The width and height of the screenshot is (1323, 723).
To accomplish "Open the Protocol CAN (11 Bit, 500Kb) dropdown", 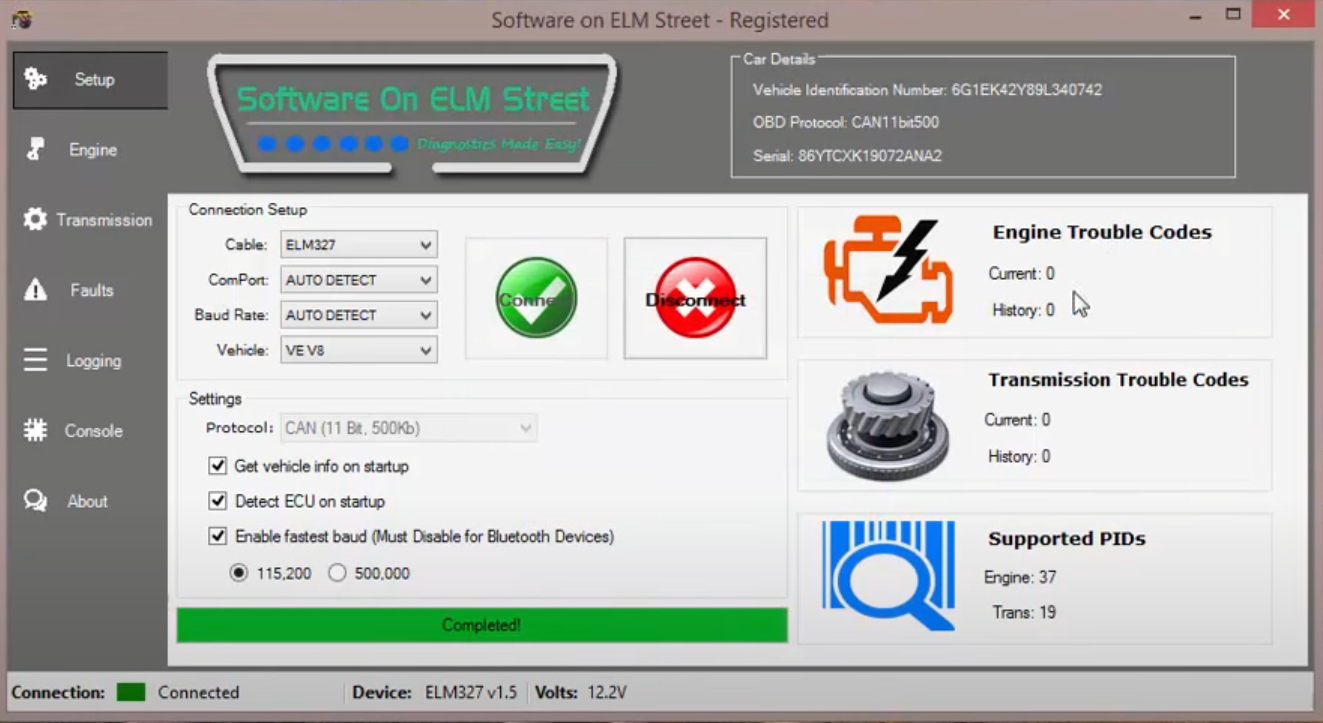I will (409, 428).
